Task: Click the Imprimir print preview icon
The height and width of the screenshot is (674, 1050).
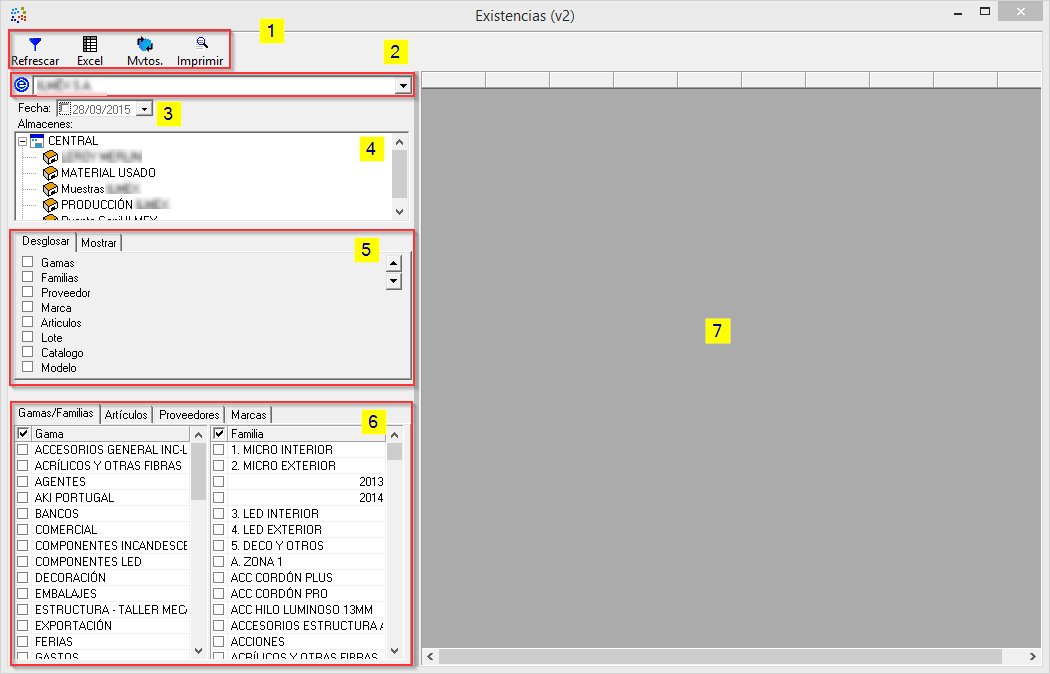Action: coord(201,44)
